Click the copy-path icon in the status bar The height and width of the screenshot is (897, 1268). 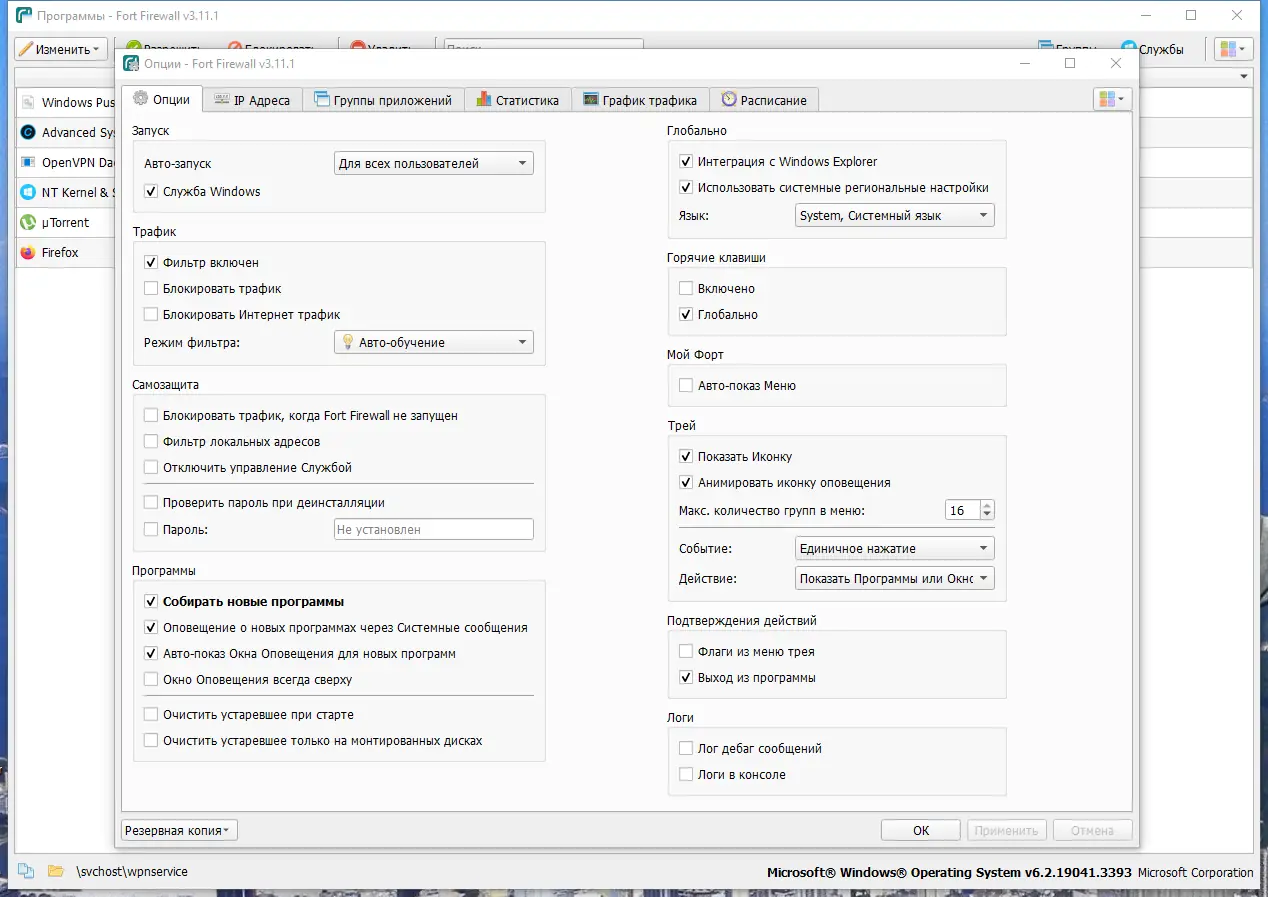tap(27, 871)
